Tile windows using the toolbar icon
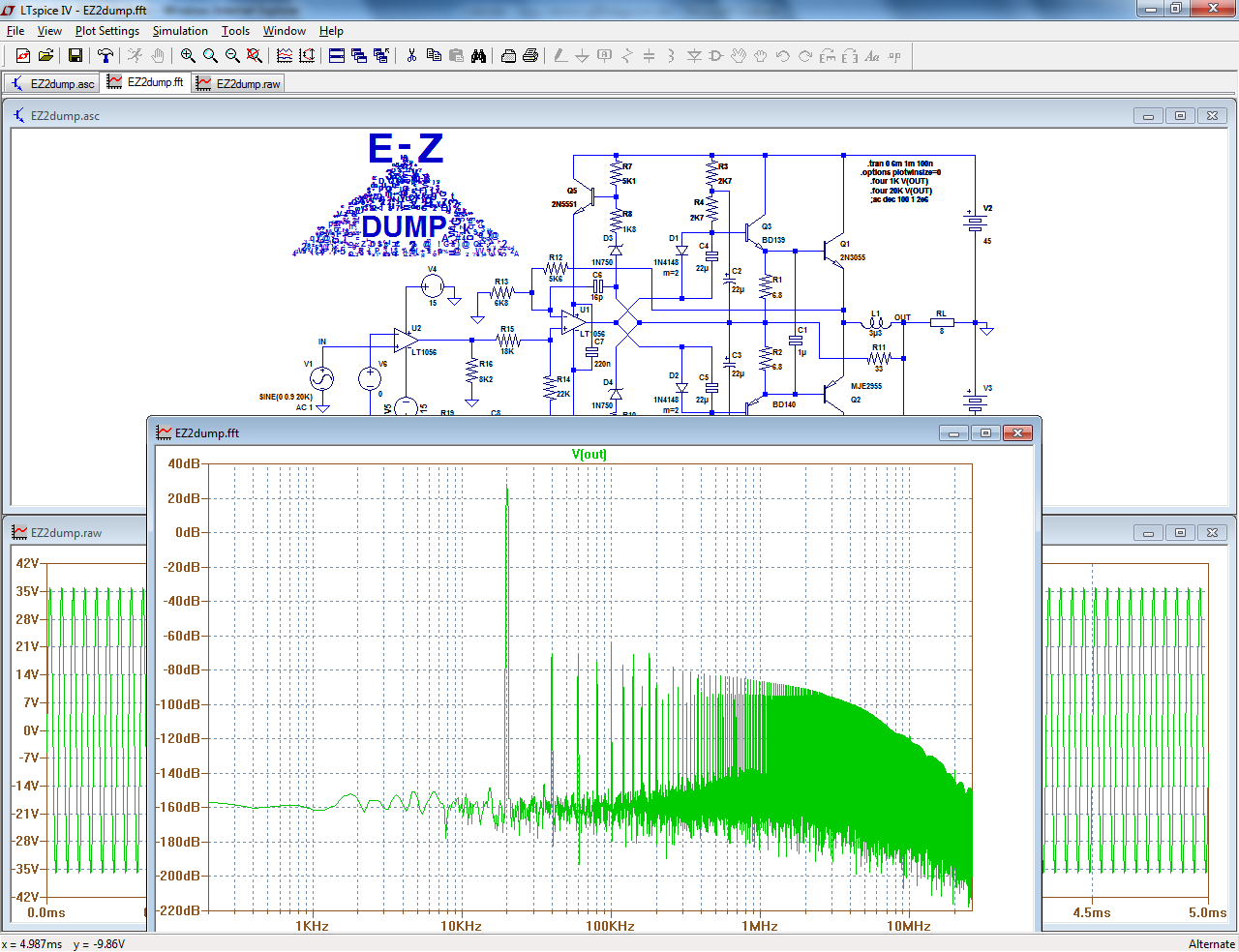 point(337,56)
